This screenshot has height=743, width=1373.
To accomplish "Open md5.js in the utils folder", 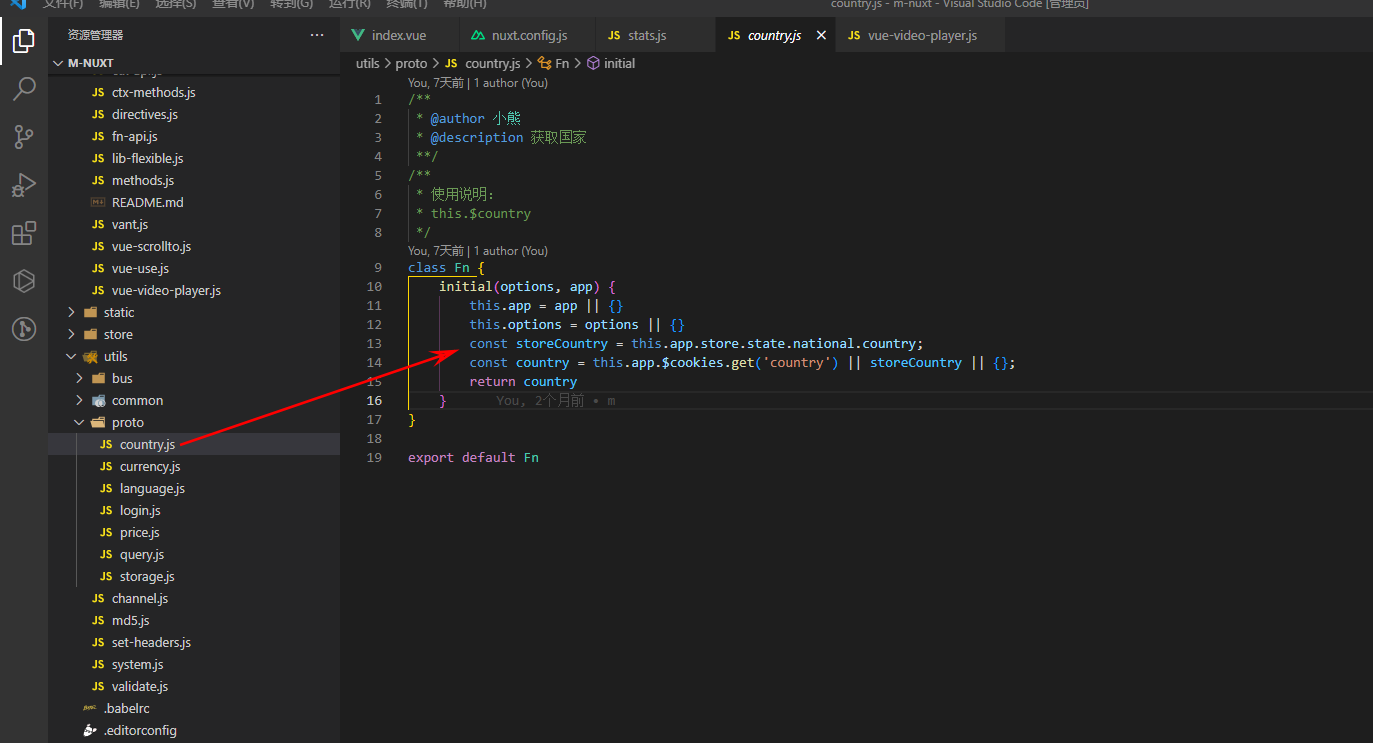I will 130,620.
